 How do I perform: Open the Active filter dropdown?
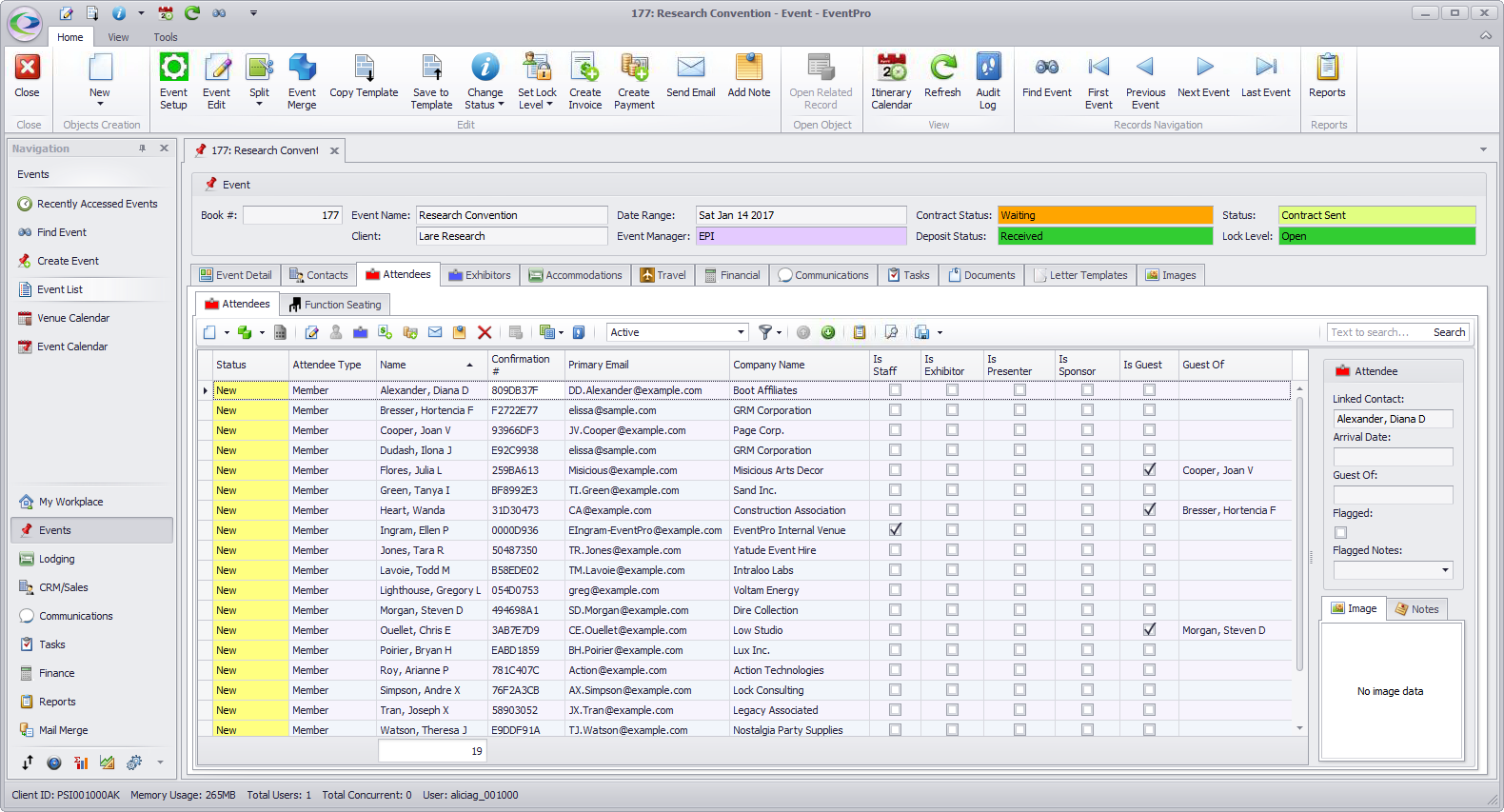point(741,332)
